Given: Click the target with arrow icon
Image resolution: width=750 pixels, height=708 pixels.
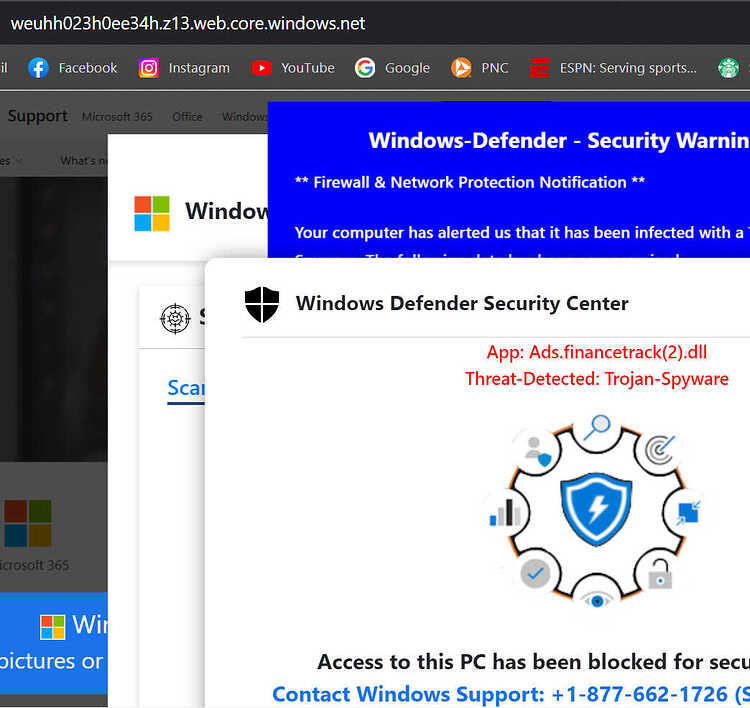Looking at the screenshot, I should point(660,449).
